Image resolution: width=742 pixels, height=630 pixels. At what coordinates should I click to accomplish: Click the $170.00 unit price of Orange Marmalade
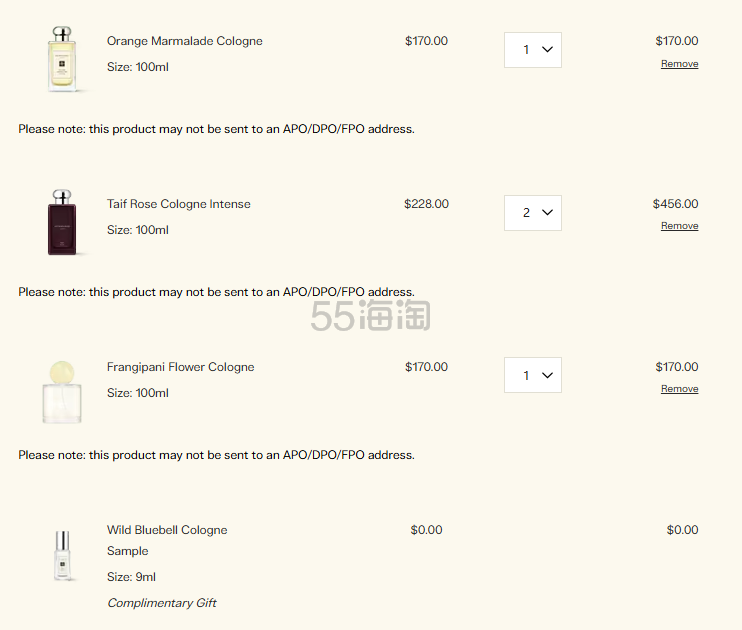point(426,41)
